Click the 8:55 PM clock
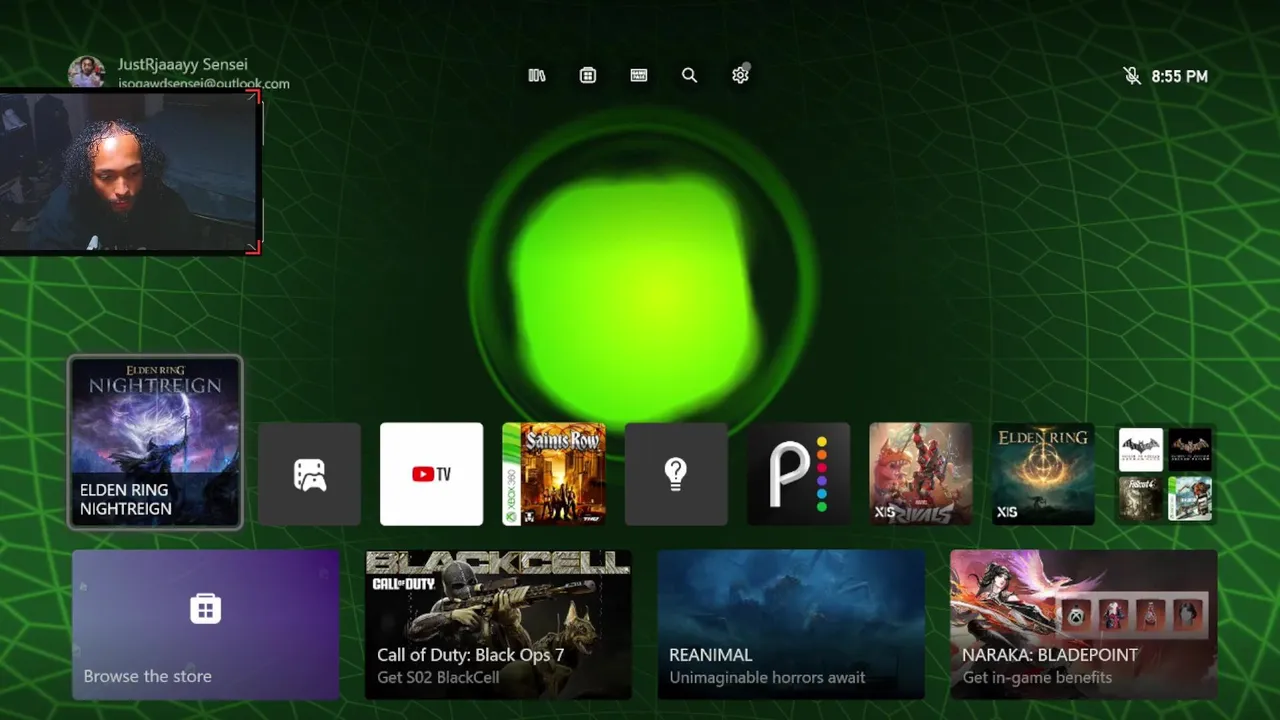The width and height of the screenshot is (1280, 720). click(x=1179, y=76)
